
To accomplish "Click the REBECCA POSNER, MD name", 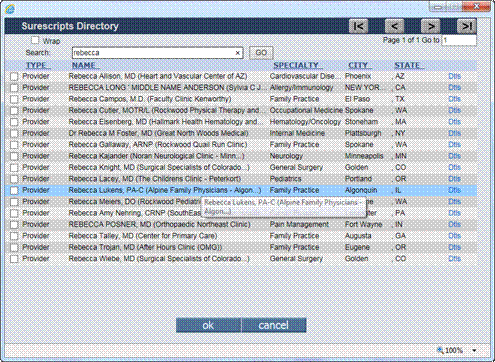I will click(x=159, y=224).
